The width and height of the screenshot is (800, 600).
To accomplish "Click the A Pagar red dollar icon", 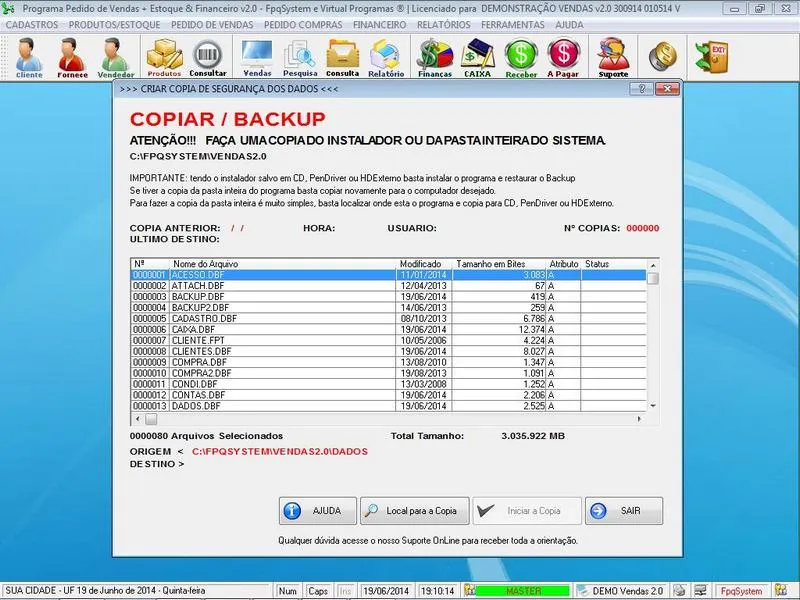I will point(564,57).
